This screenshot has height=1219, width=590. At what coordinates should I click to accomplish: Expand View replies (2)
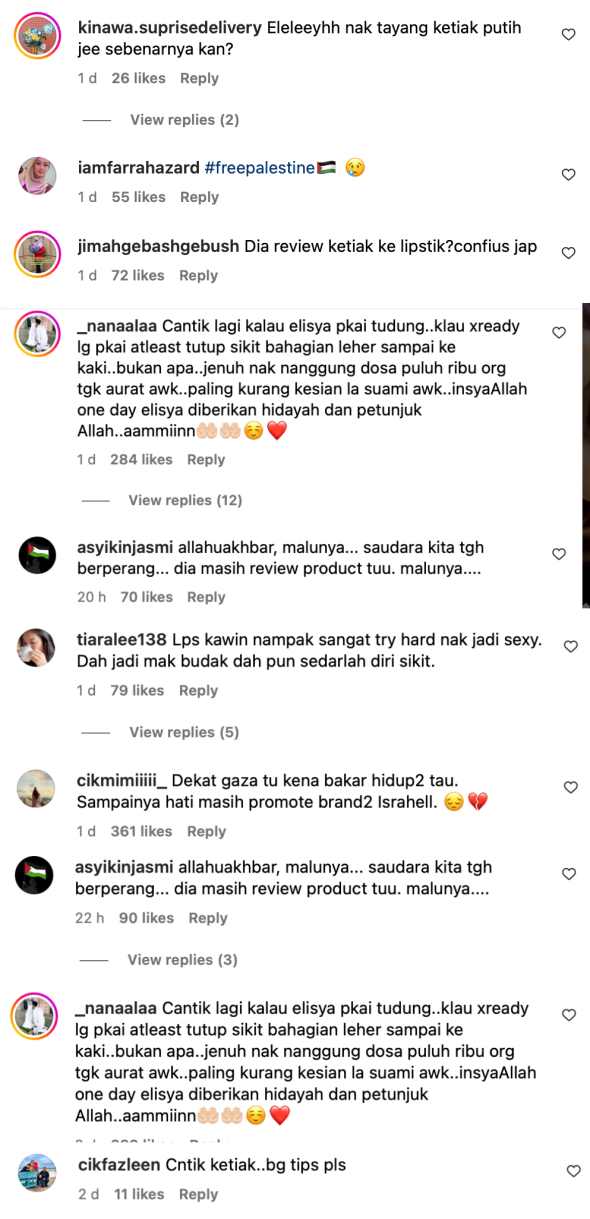pos(185,120)
